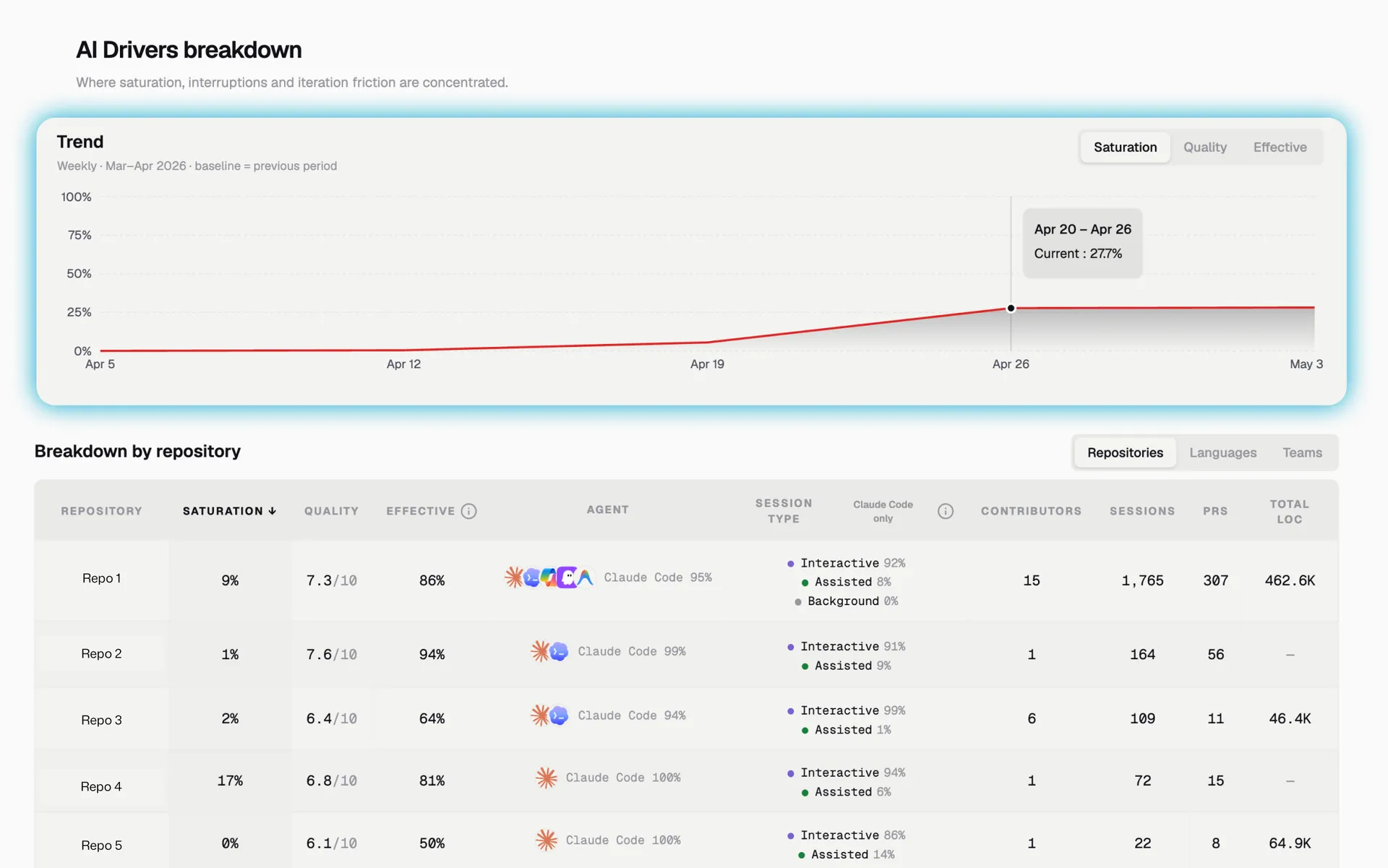Select the Teams breakdown tab
This screenshot has height=868, width=1388.
click(1302, 452)
